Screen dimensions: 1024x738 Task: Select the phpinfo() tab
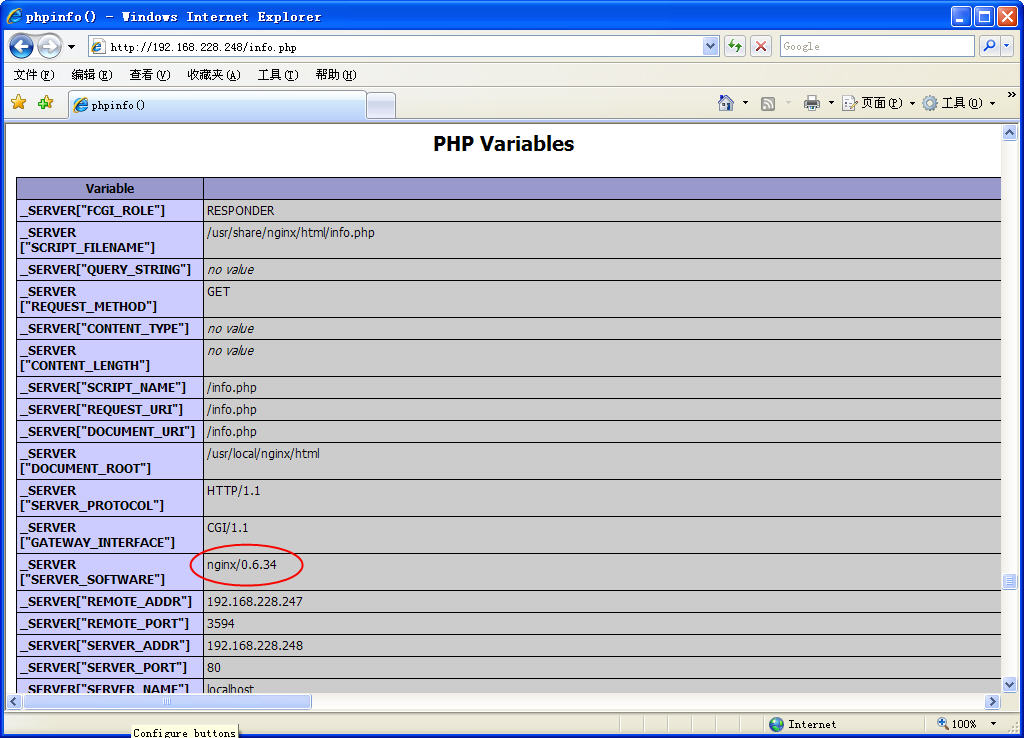tap(216, 105)
